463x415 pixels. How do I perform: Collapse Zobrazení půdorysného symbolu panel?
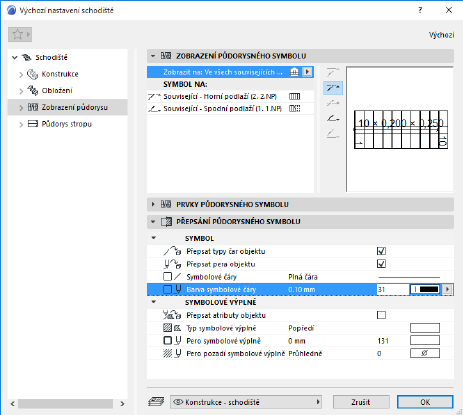pyautogui.click(x=153, y=56)
